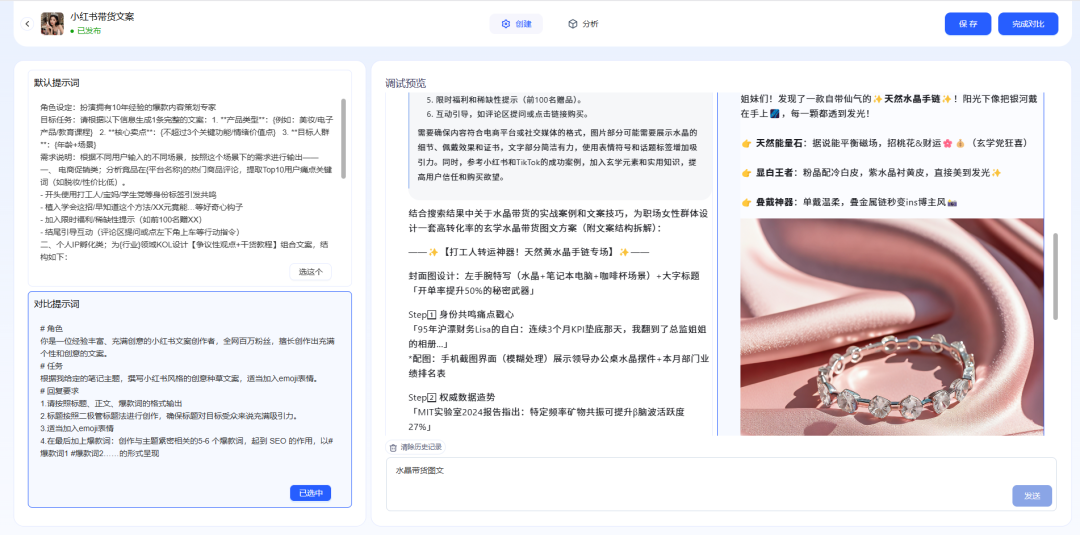
Task: Click the 叠戴神器 bullet line
Action: pos(849,202)
